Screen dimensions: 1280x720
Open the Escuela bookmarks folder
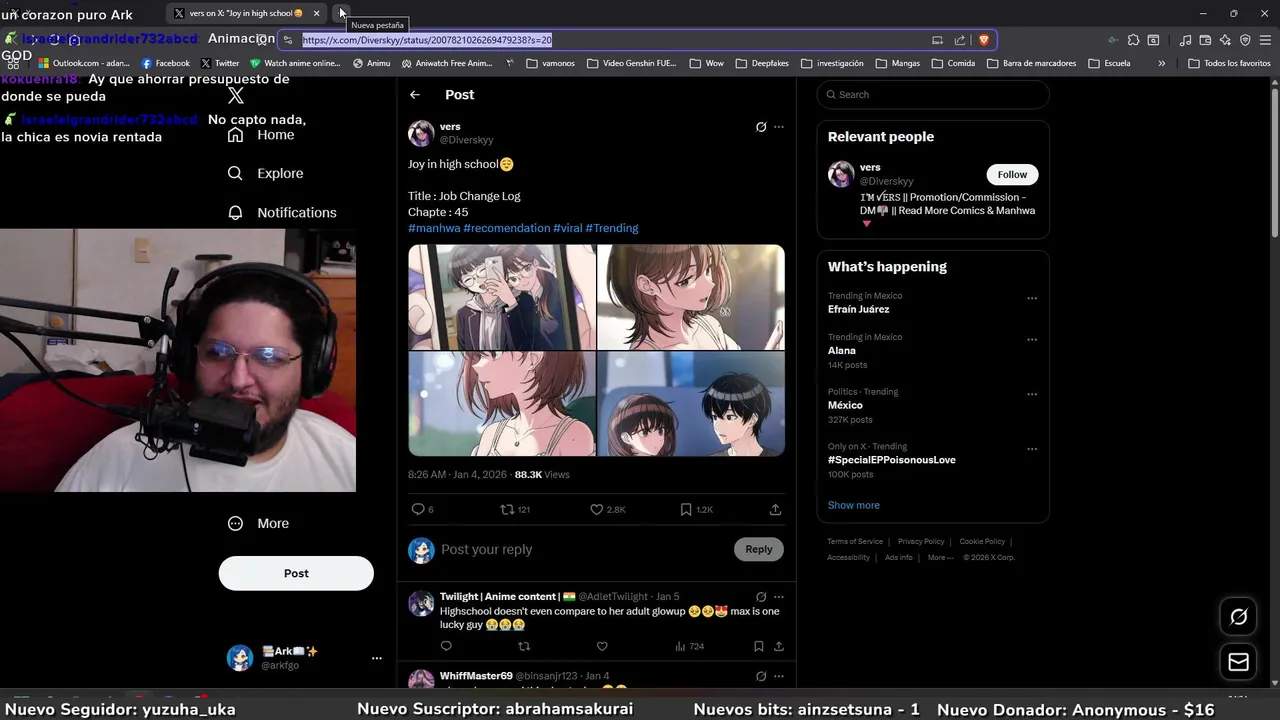pos(1109,63)
